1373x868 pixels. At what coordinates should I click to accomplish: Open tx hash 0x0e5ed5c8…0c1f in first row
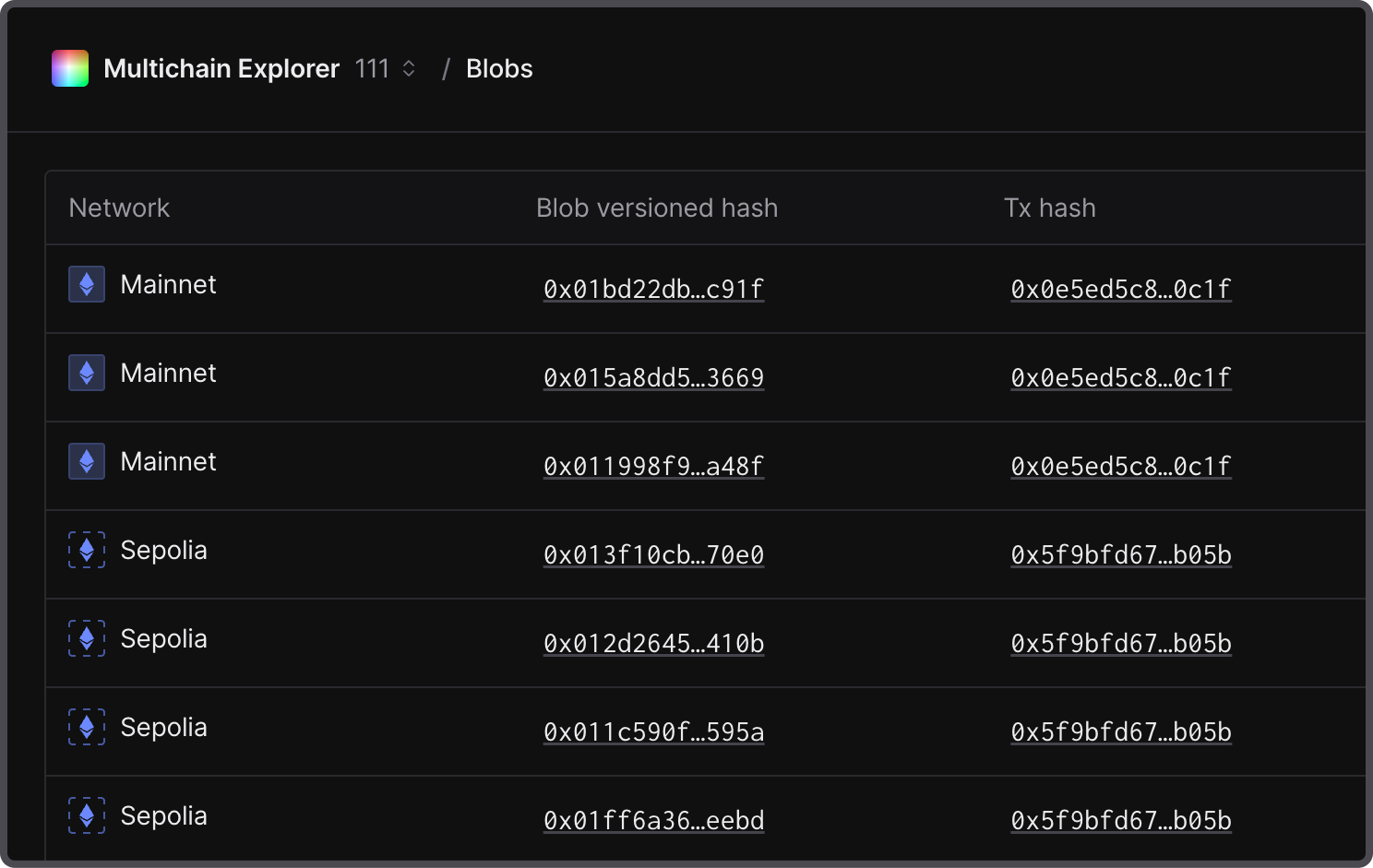1120,289
